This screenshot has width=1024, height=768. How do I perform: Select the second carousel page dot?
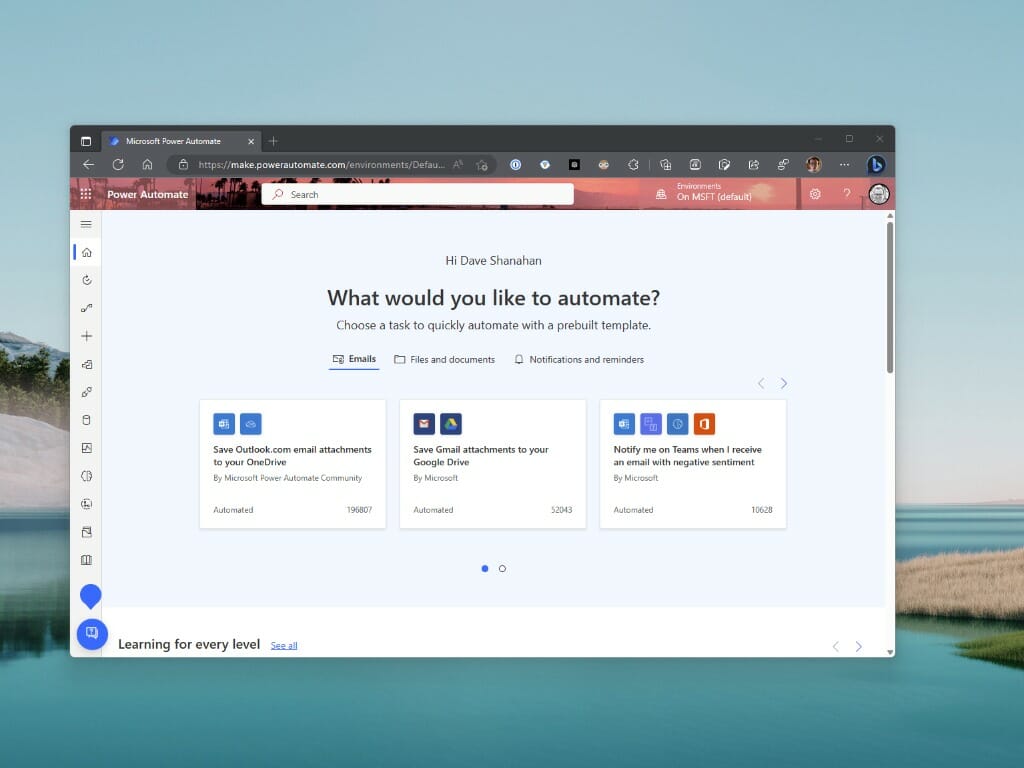[x=502, y=569]
